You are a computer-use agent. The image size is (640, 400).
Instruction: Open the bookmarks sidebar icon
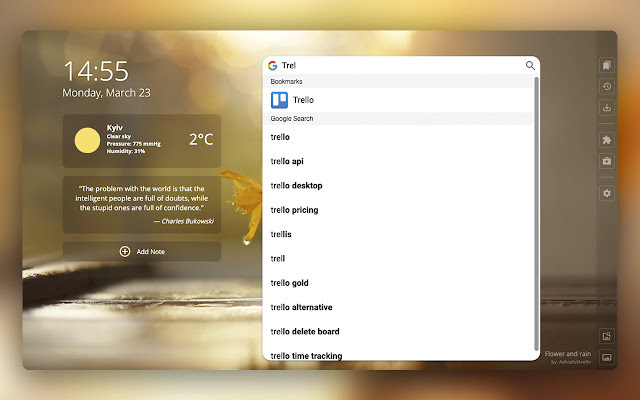click(607, 65)
